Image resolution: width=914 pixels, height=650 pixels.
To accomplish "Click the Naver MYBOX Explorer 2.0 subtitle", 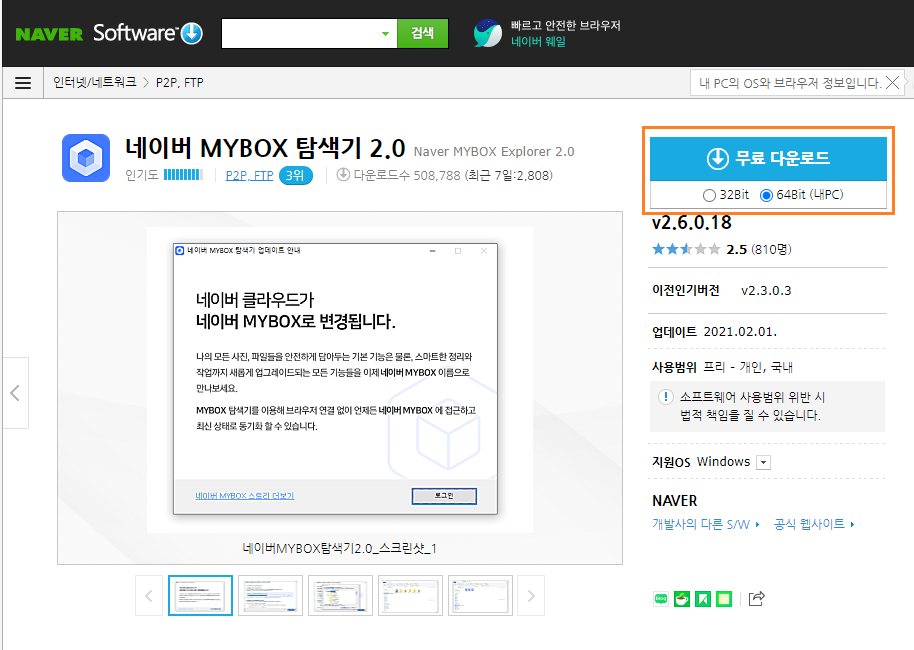I will (494, 152).
